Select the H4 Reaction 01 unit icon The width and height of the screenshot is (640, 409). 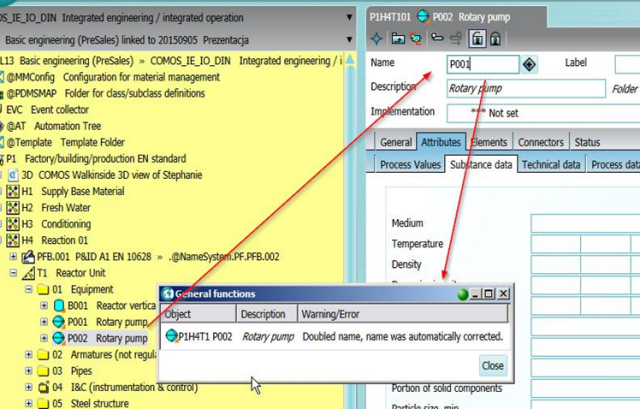(x=13, y=240)
